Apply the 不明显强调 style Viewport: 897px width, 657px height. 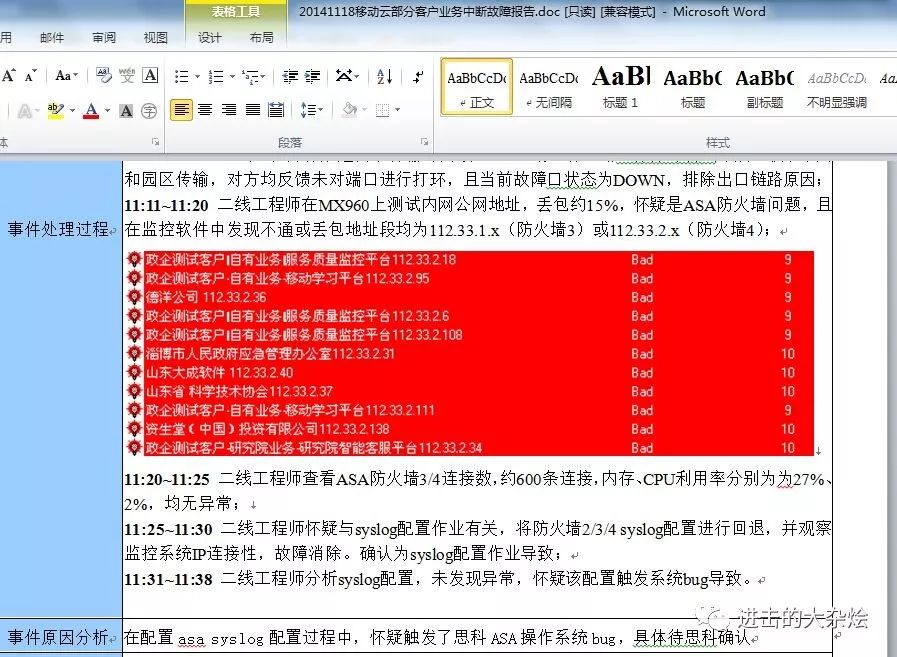[x=837, y=87]
